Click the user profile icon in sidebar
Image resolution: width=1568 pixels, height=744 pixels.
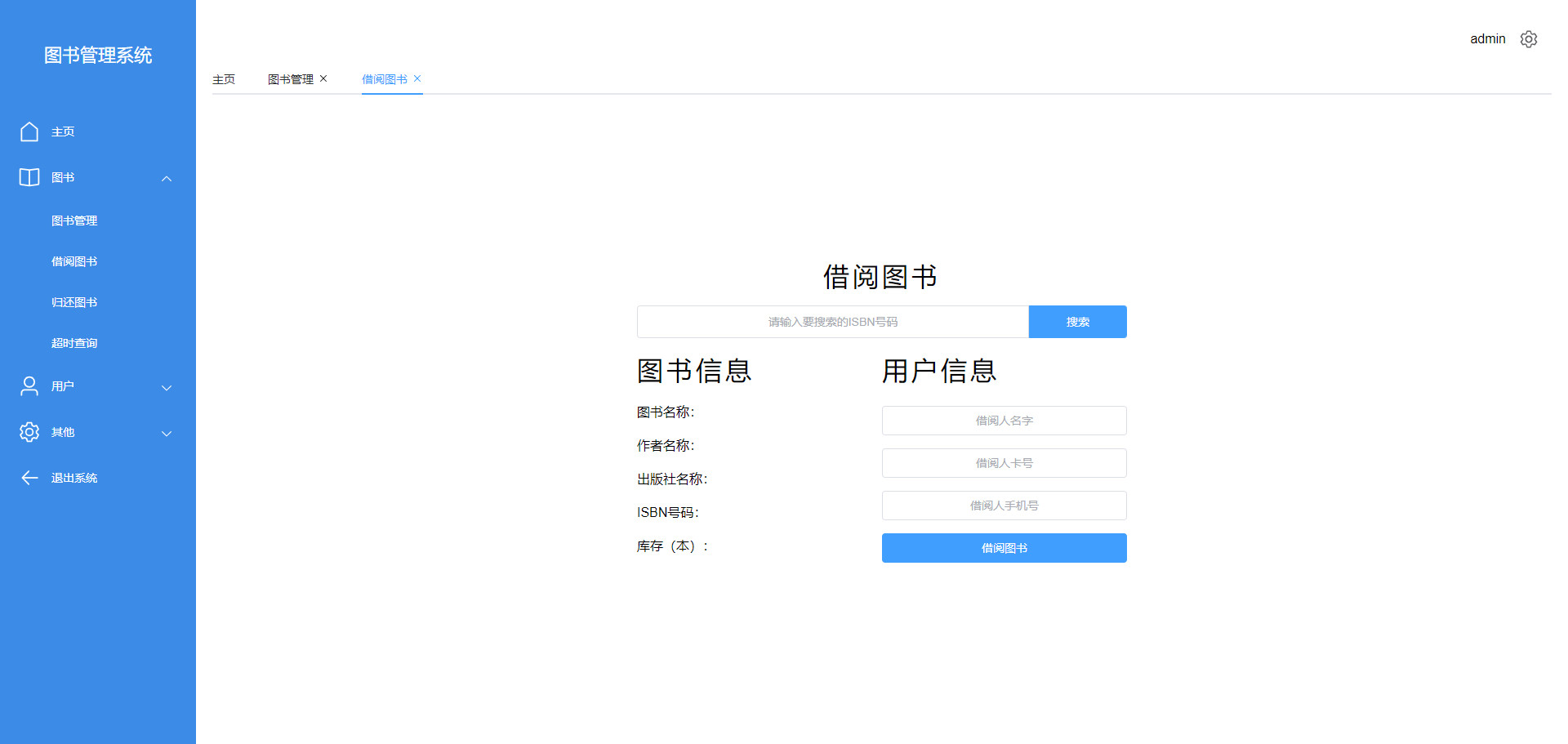tap(29, 386)
